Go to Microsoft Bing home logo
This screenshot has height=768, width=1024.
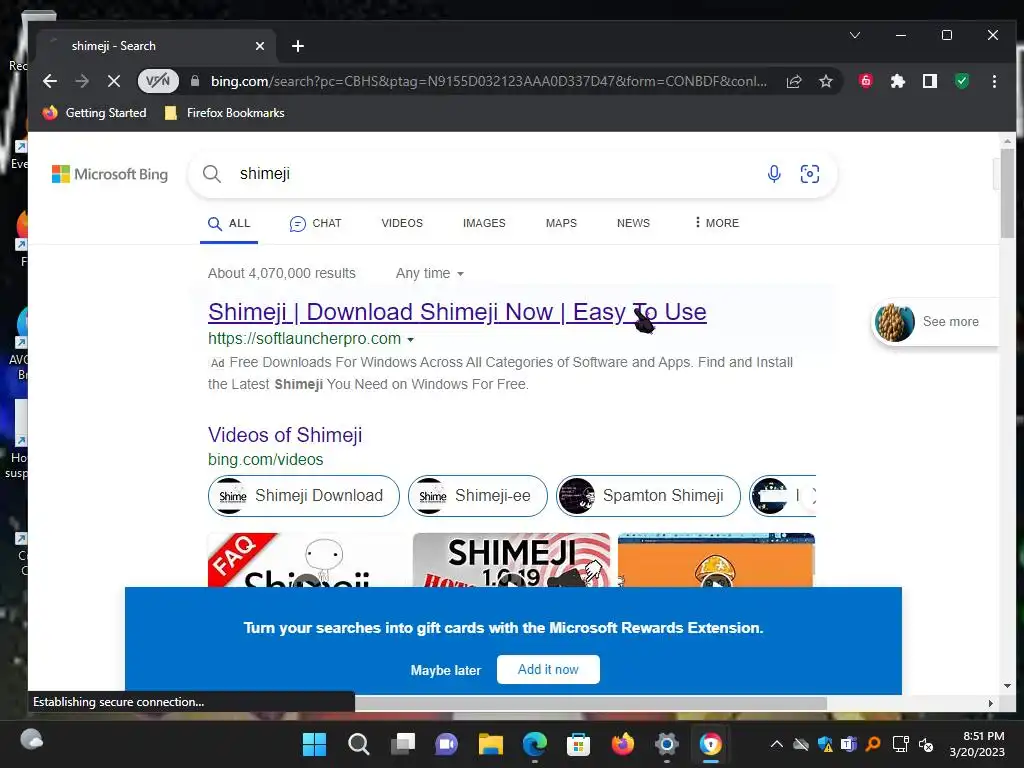point(110,174)
